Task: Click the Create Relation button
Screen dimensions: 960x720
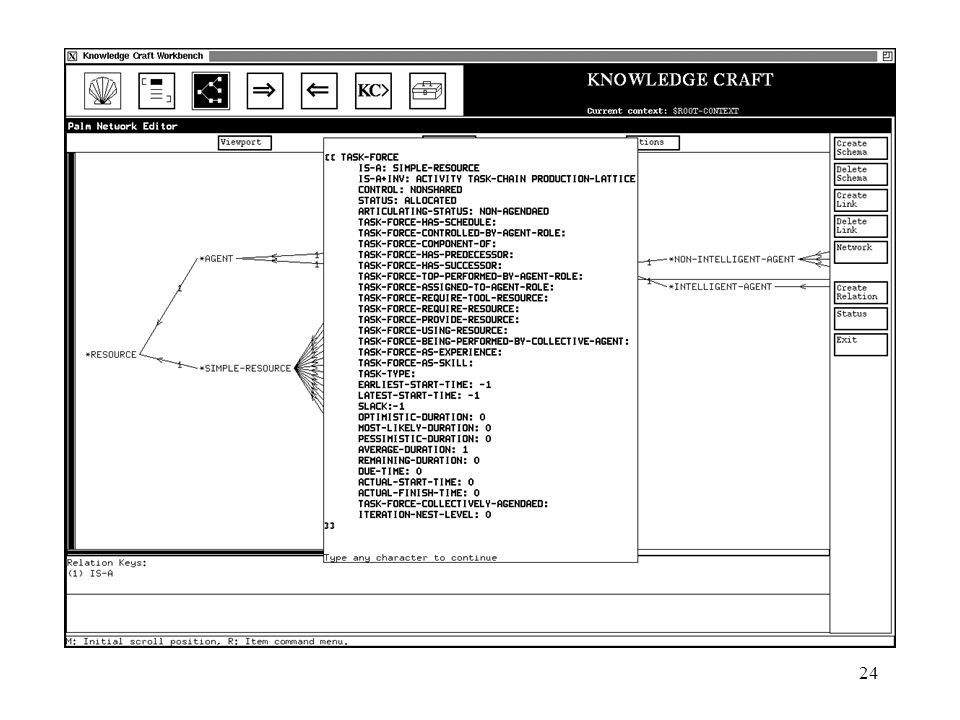Action: 860,292
